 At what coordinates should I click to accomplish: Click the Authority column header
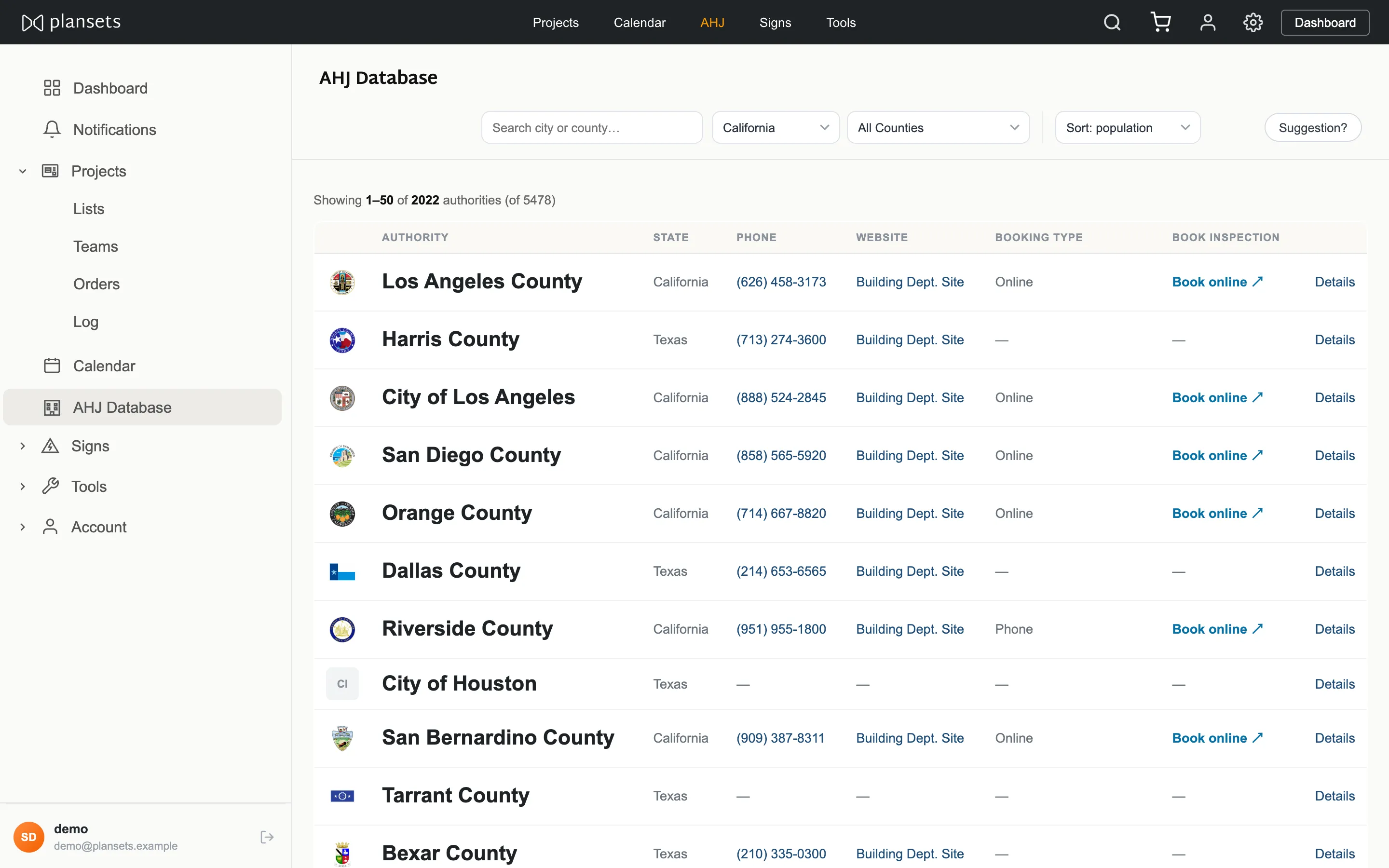[415, 238]
